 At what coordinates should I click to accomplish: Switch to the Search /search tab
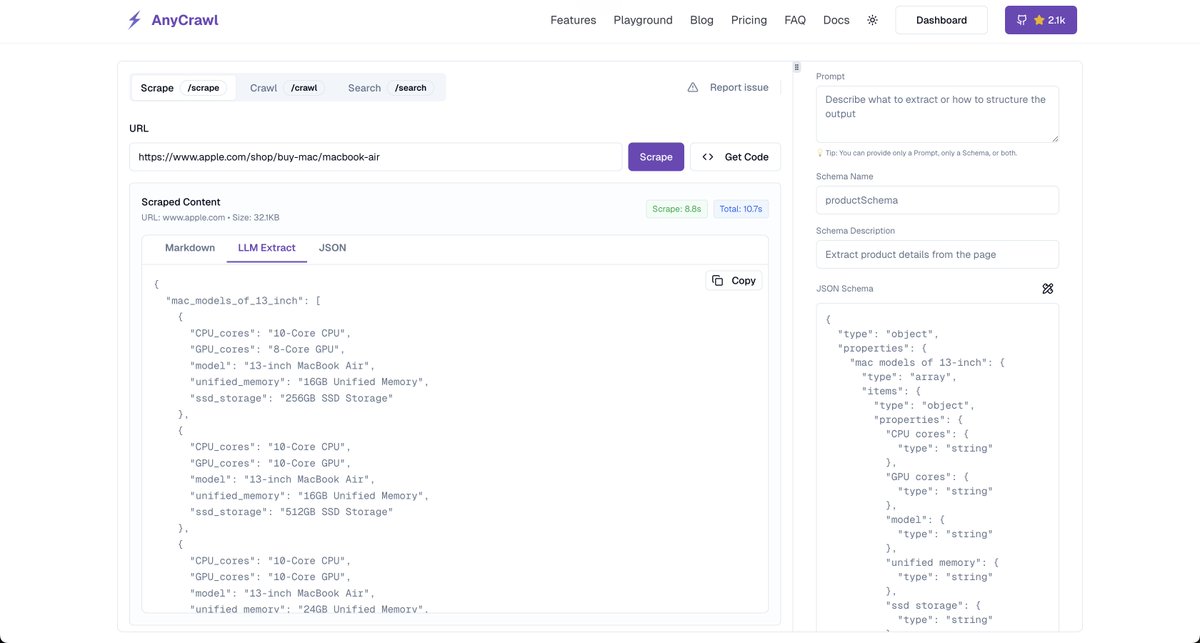pyautogui.click(x=391, y=88)
